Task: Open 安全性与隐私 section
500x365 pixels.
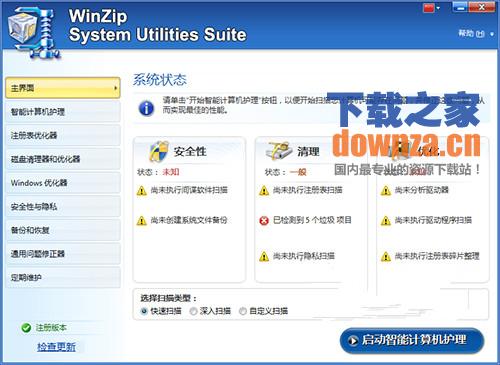Action: pyautogui.click(x=63, y=207)
